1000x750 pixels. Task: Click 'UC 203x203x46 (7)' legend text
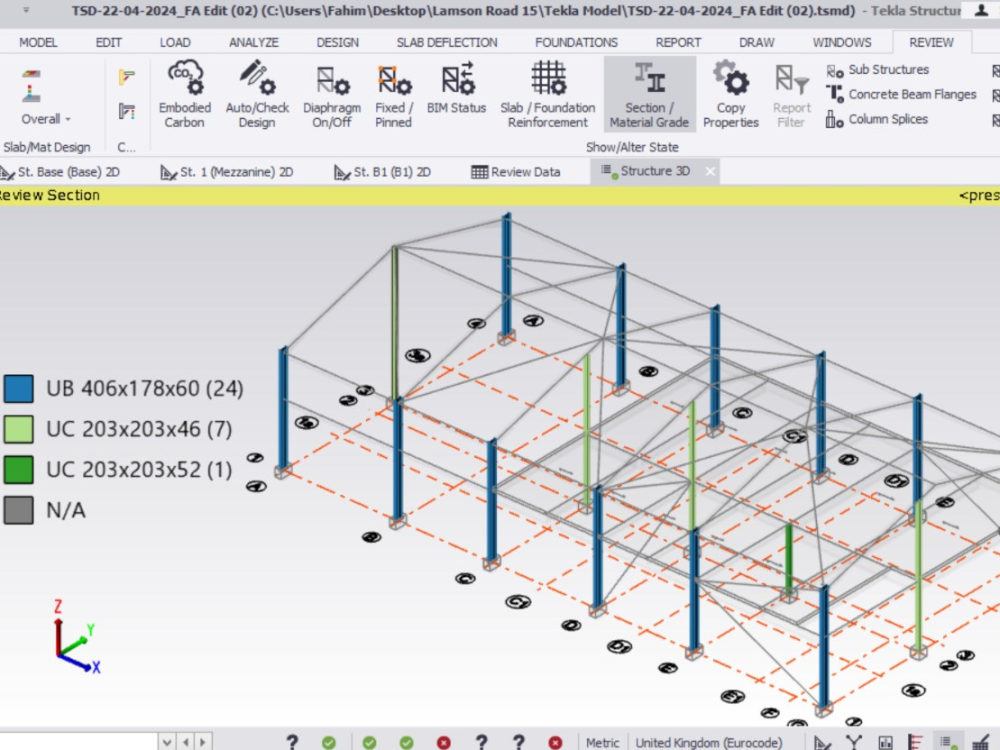click(139, 429)
